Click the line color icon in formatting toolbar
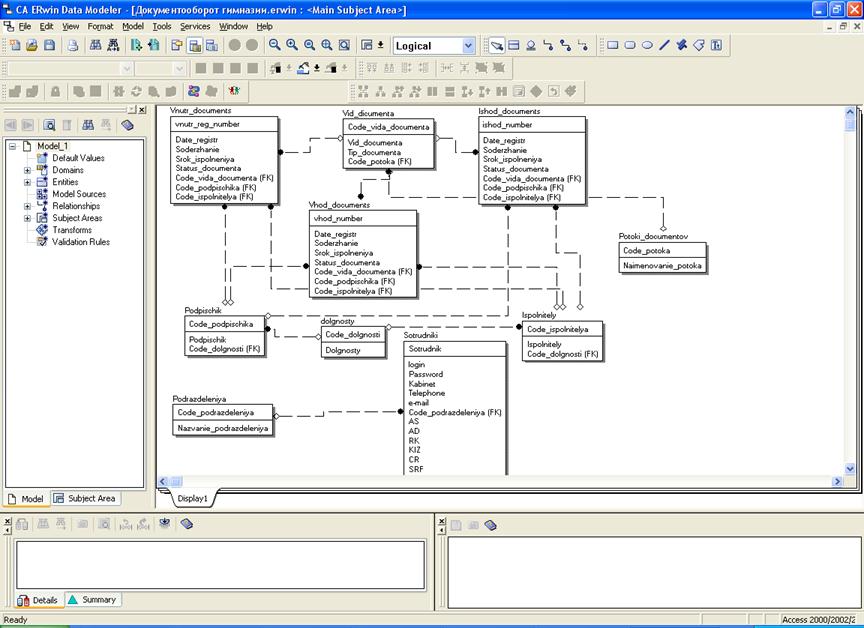The width and height of the screenshot is (864, 628). coord(331,68)
